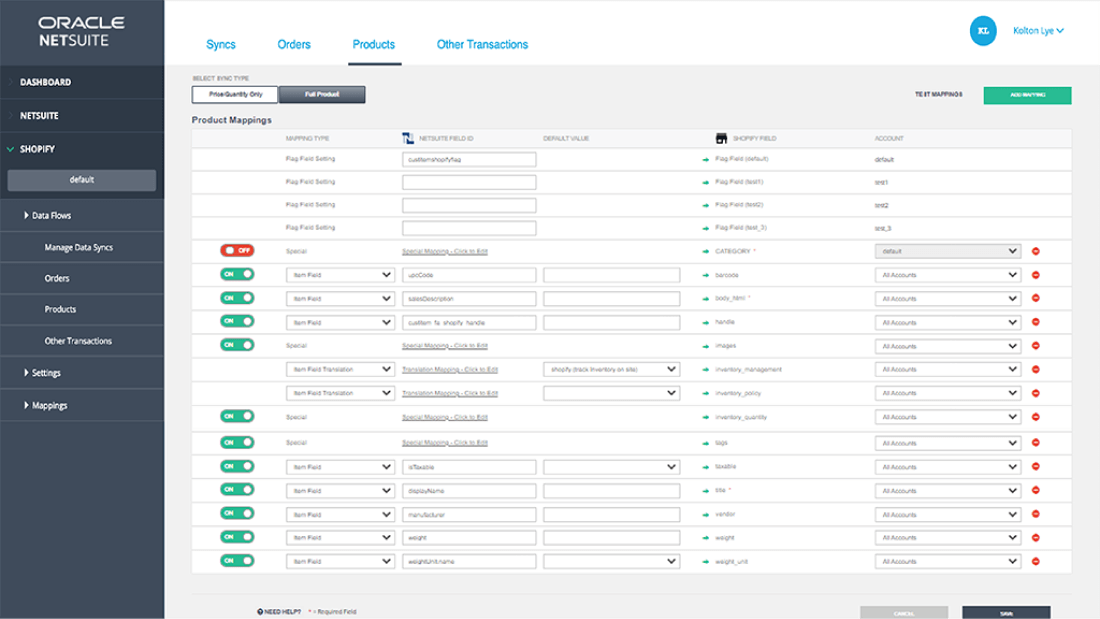This screenshot has width=1100, height=619.
Task: Click the KL user avatar circle
Action: pos(983,31)
